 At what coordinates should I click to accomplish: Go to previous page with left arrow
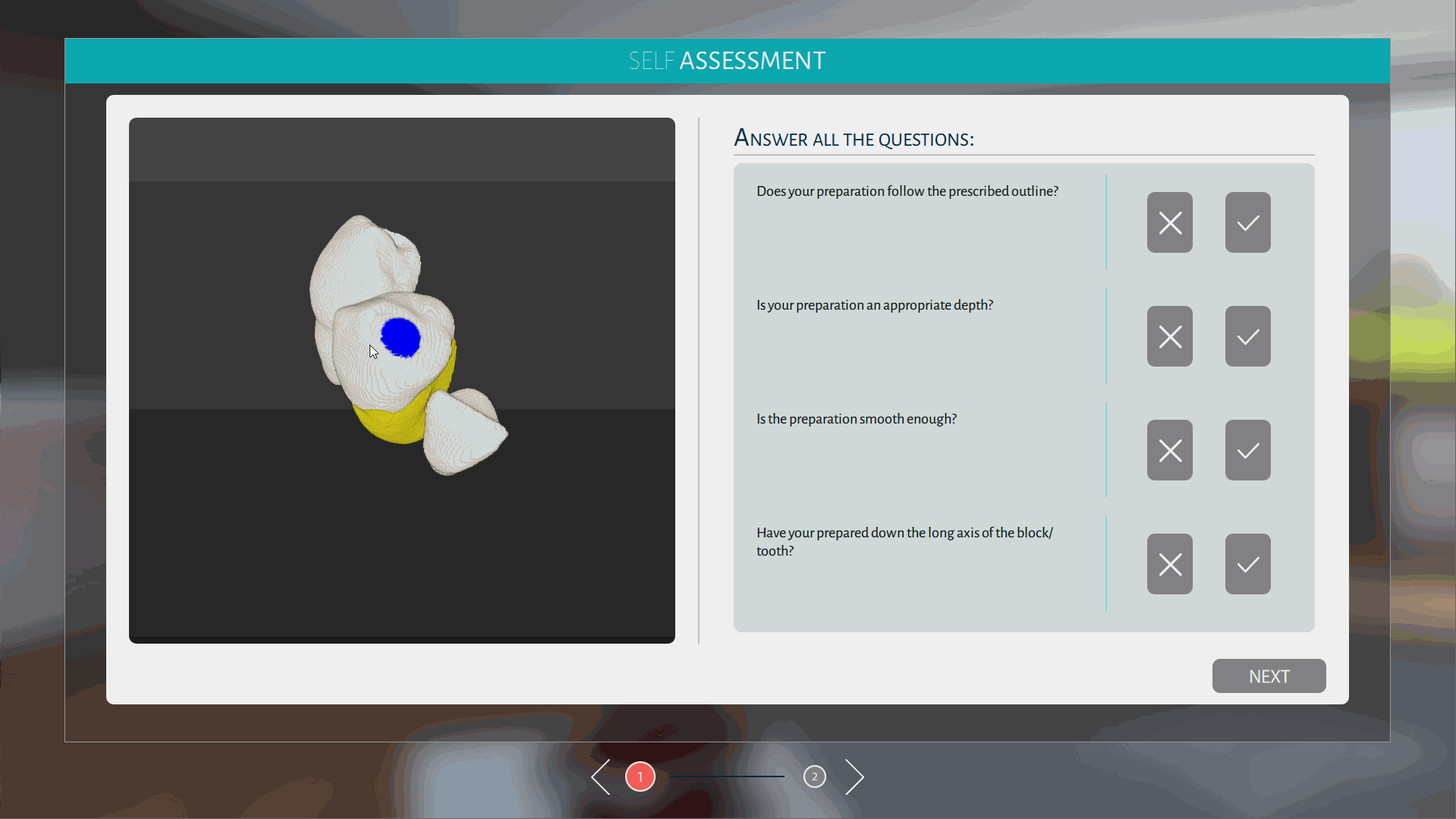tap(601, 776)
